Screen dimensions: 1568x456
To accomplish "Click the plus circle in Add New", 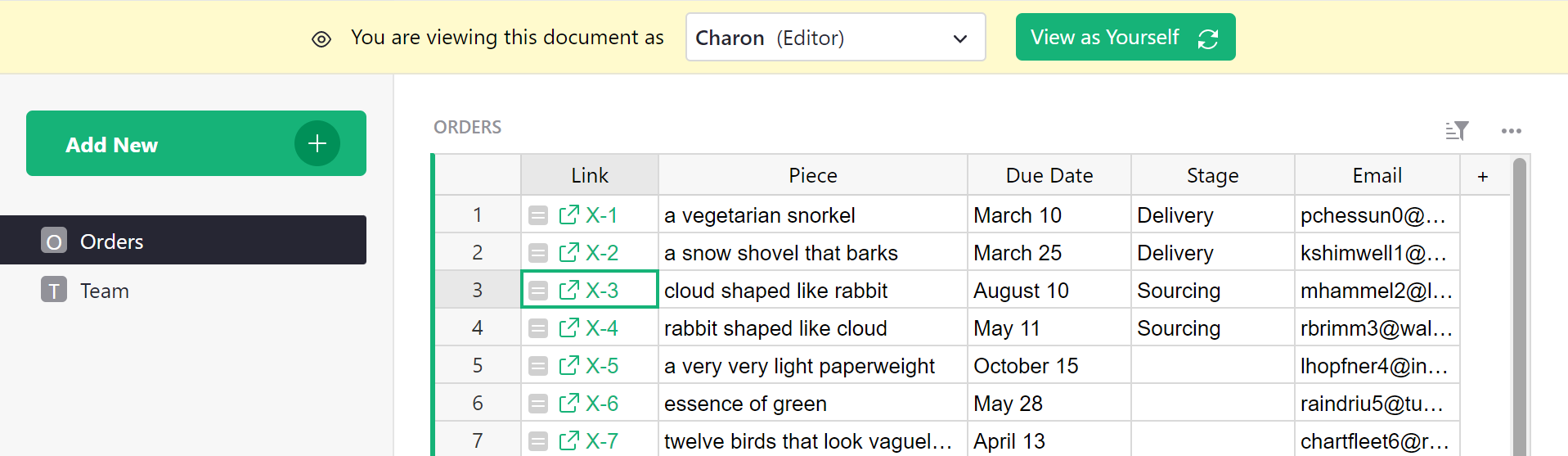I will [x=317, y=144].
